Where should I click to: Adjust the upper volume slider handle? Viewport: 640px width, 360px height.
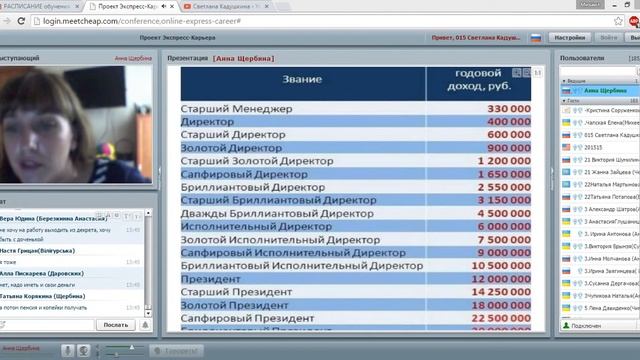tap(132, 347)
